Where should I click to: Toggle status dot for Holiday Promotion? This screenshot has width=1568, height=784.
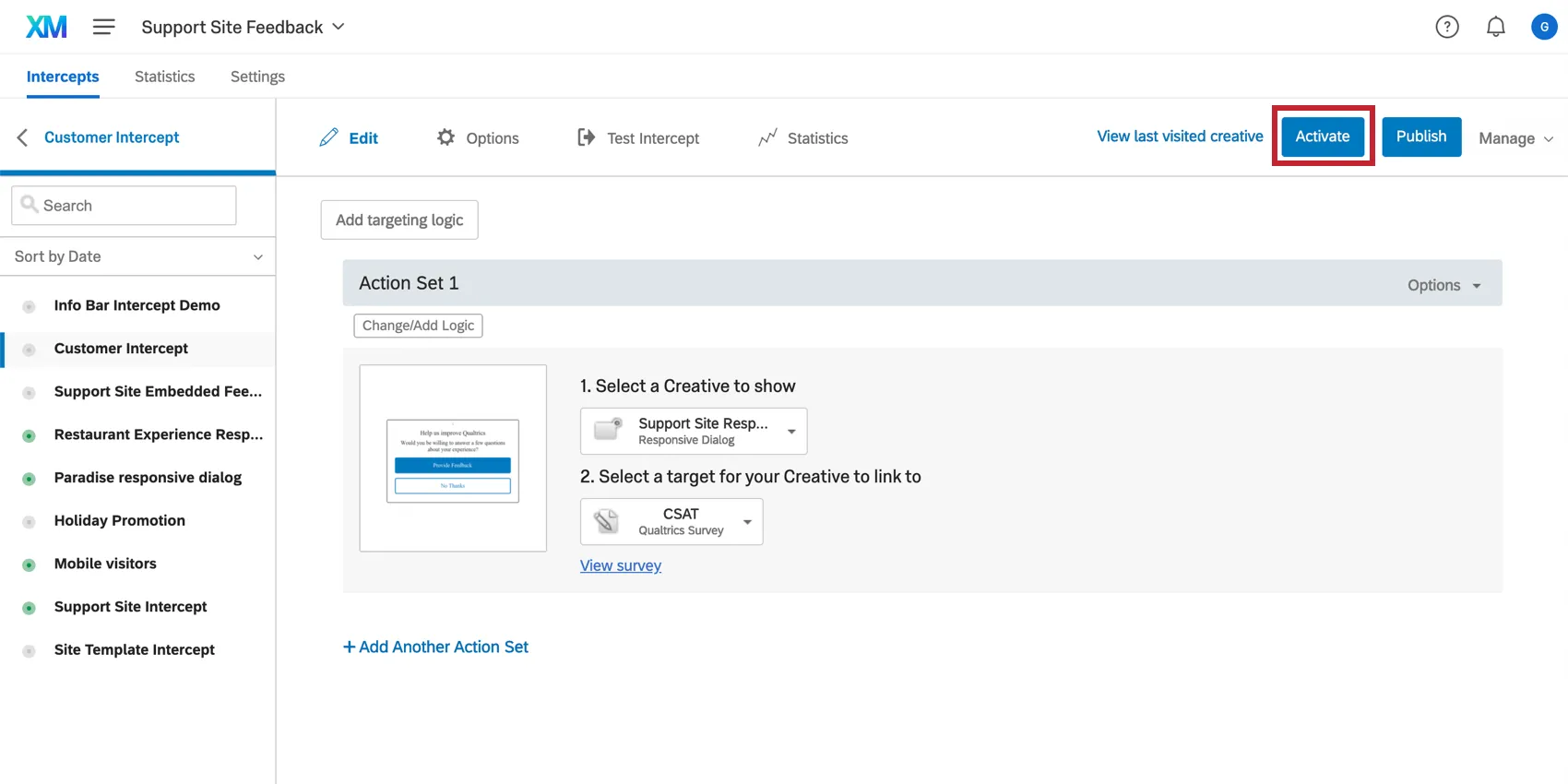coord(30,522)
